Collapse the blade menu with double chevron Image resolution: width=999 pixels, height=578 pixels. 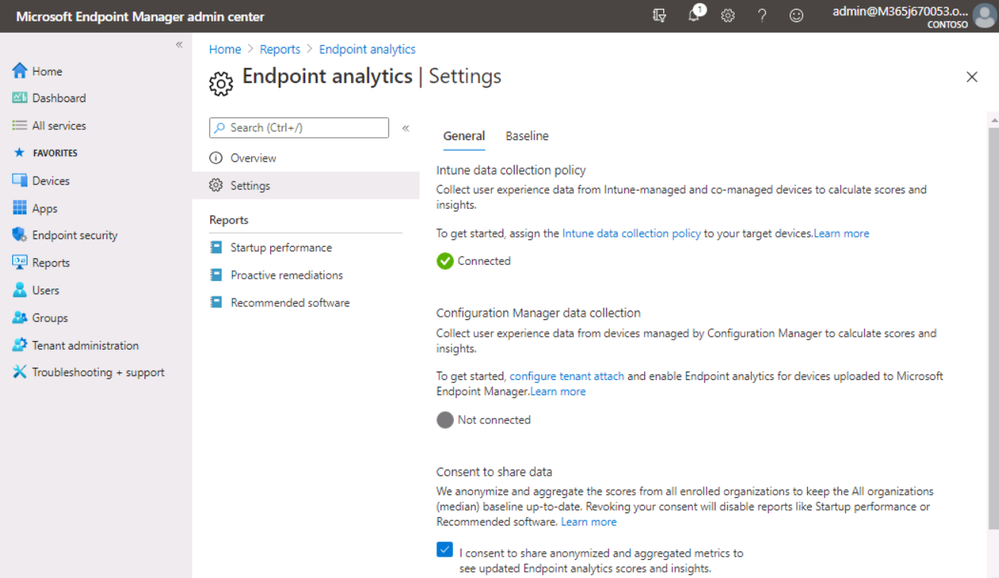click(x=406, y=128)
